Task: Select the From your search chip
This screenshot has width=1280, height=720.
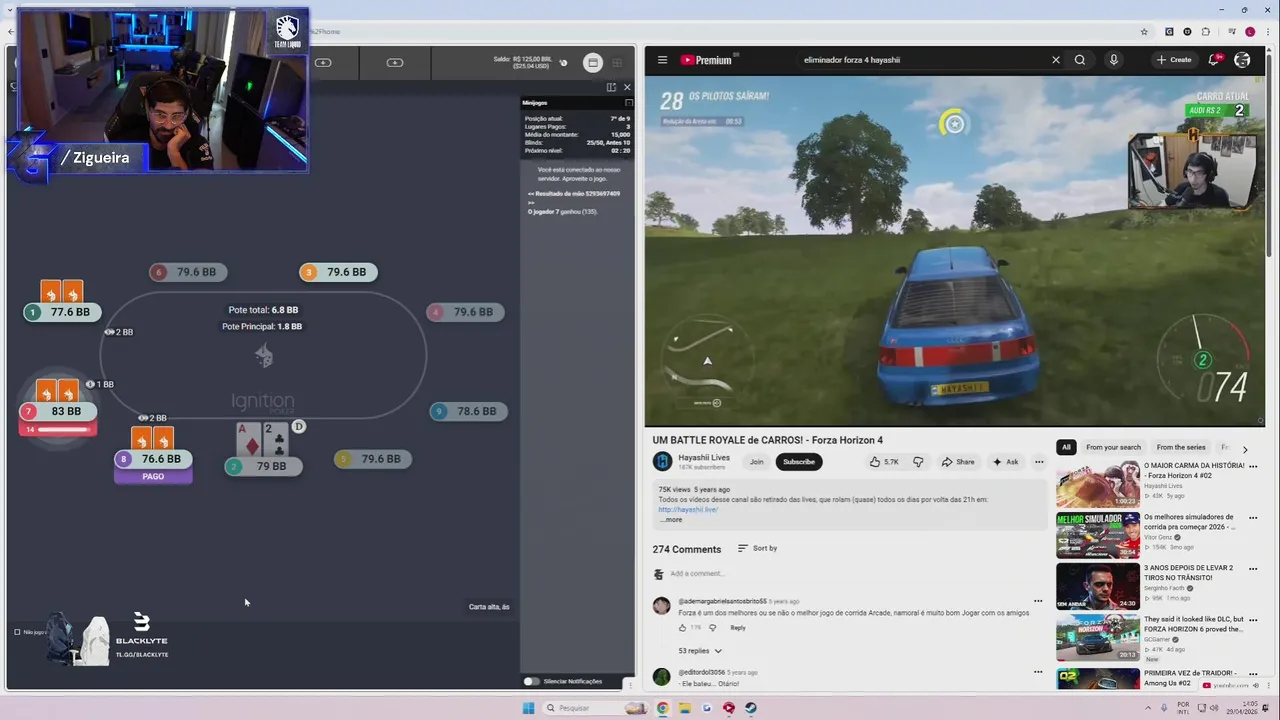Action: [x=1113, y=447]
